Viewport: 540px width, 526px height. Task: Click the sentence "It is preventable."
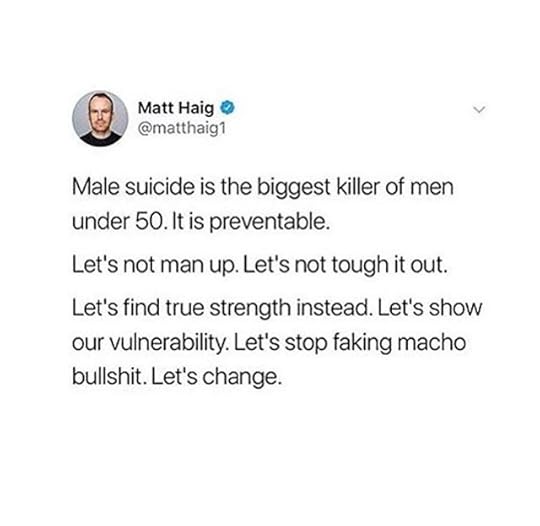point(250,221)
